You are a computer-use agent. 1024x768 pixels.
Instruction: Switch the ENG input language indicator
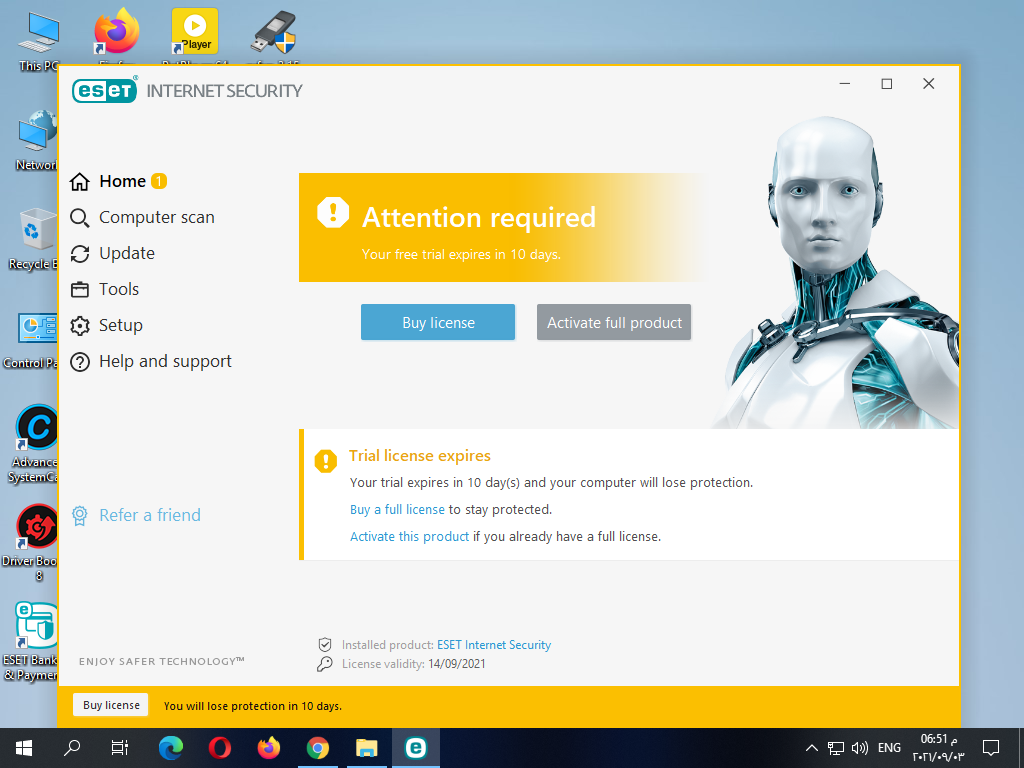click(889, 748)
